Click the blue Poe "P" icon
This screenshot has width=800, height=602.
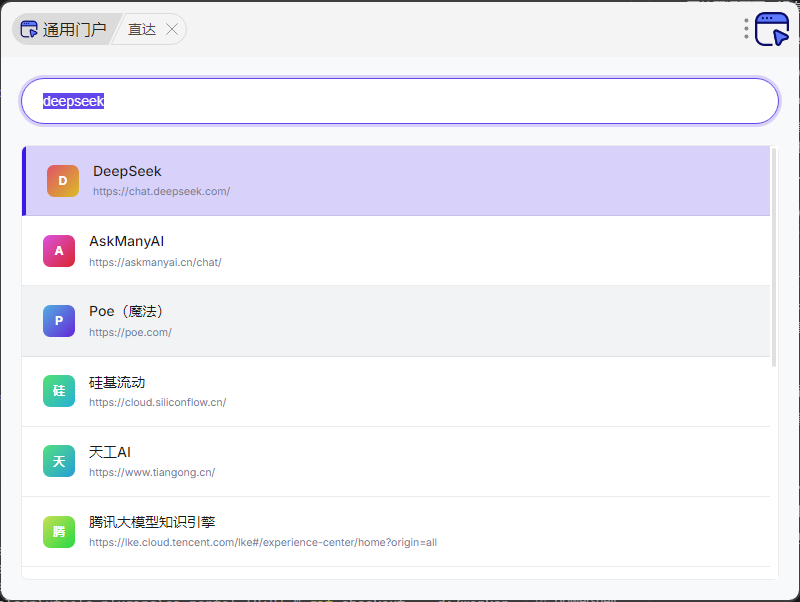pos(59,321)
